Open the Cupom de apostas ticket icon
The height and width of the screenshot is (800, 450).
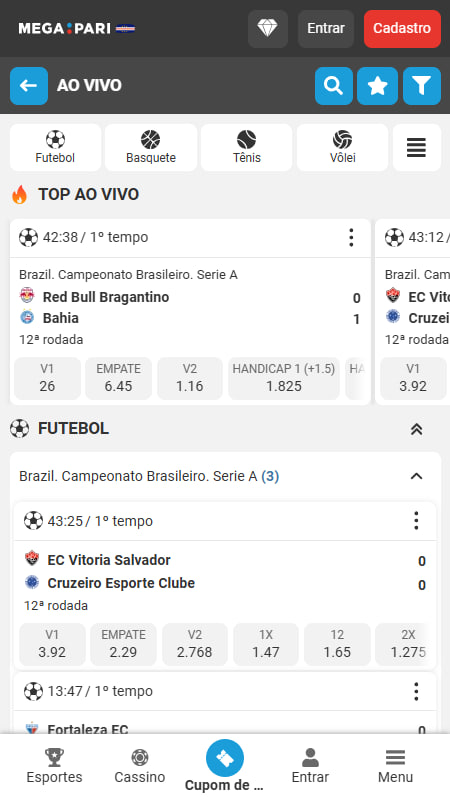(x=225, y=758)
